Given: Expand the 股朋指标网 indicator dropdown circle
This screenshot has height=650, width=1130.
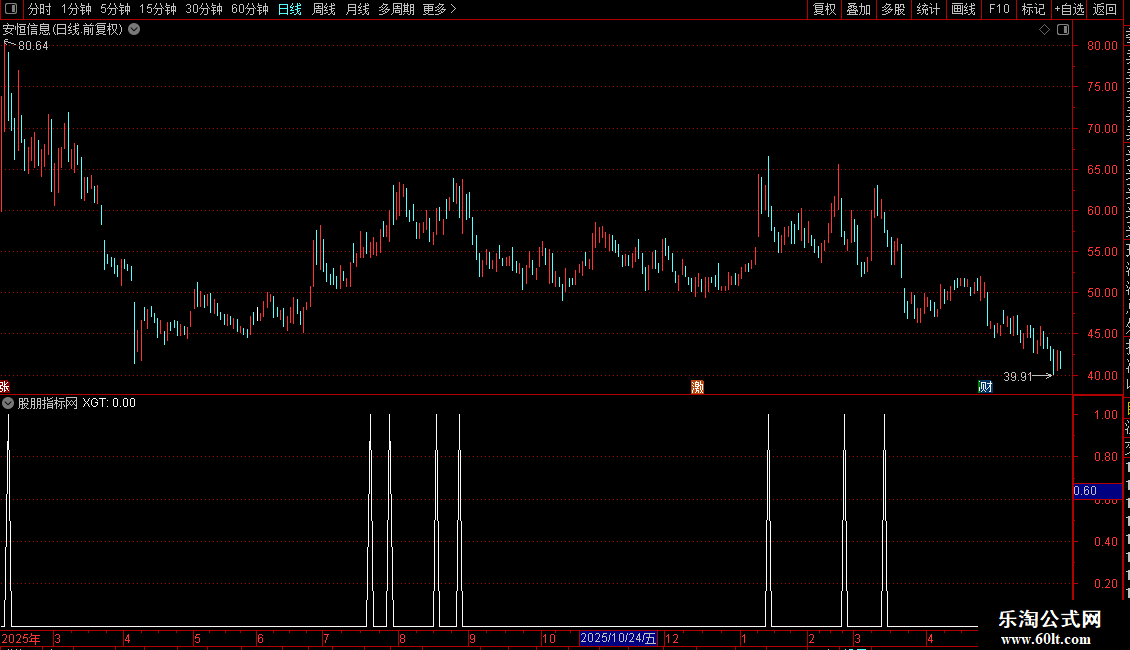Looking at the screenshot, I should click(x=8, y=404).
